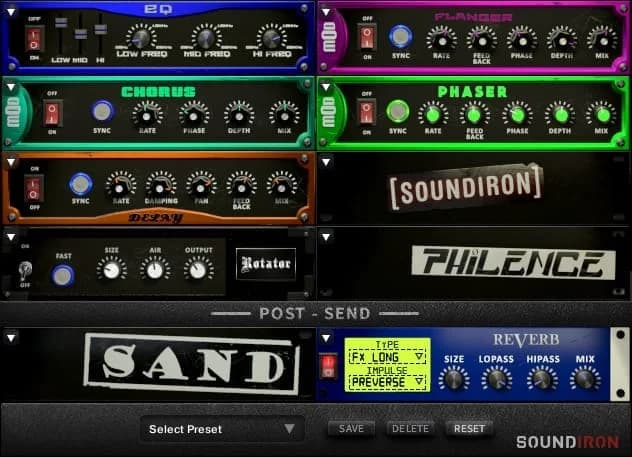Click the Delay Damping knob
The height and width of the screenshot is (457, 632).
[x=161, y=185]
